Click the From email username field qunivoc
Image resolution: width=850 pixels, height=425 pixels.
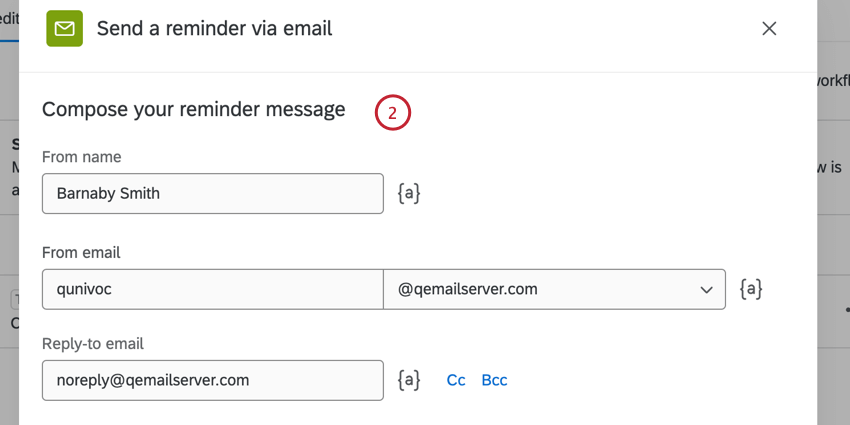pyautogui.click(x=212, y=289)
